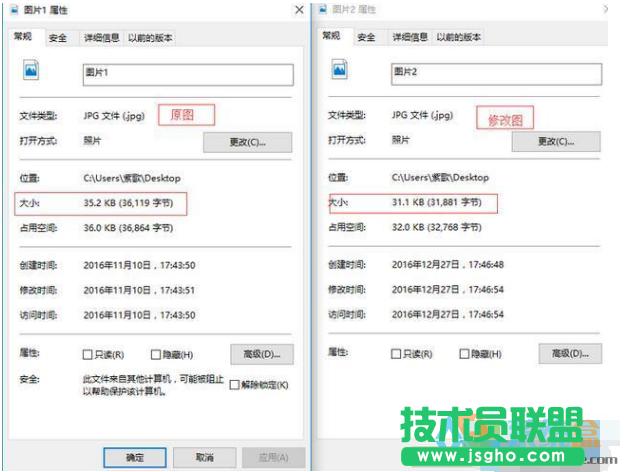Select 安全 tab in 图片2 dialog
628x472 pixels.
coord(366,37)
